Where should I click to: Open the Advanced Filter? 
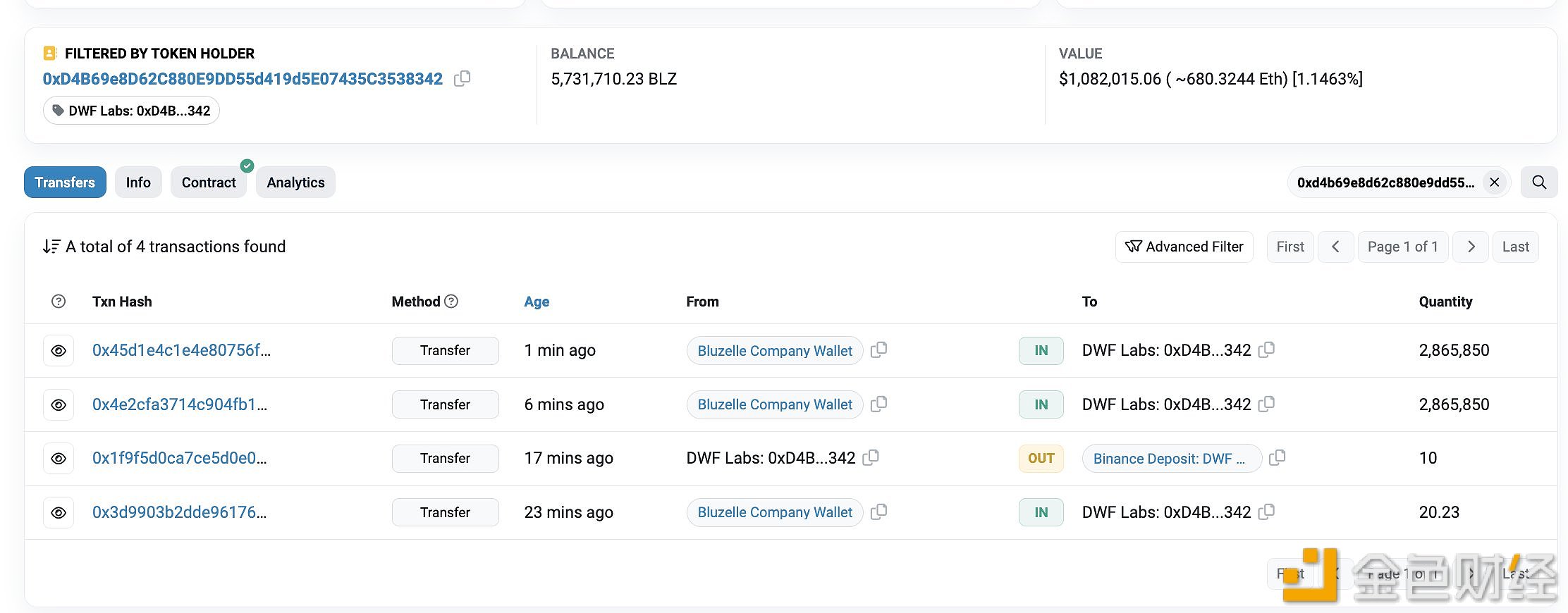(1184, 247)
